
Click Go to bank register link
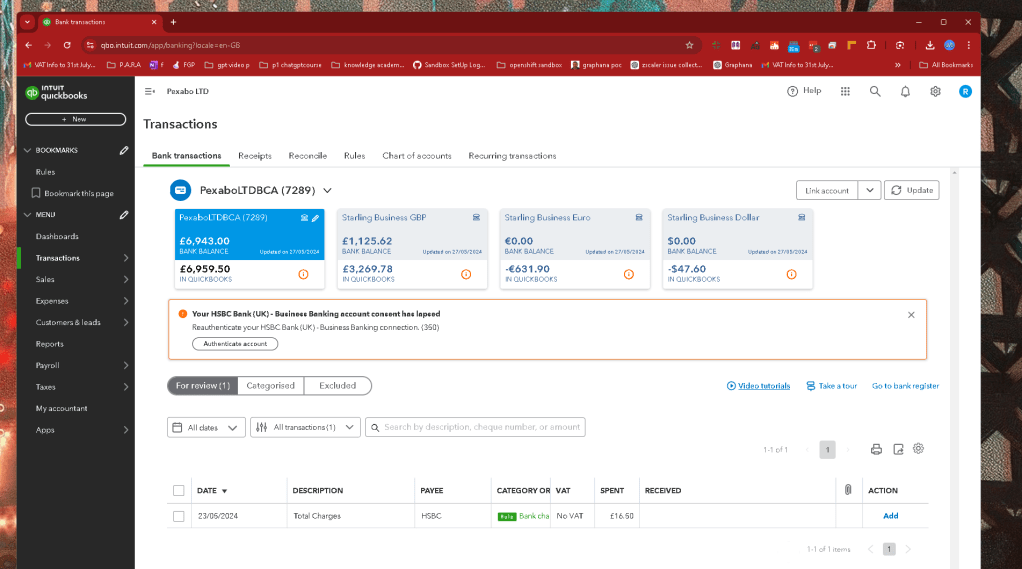[x=905, y=386]
